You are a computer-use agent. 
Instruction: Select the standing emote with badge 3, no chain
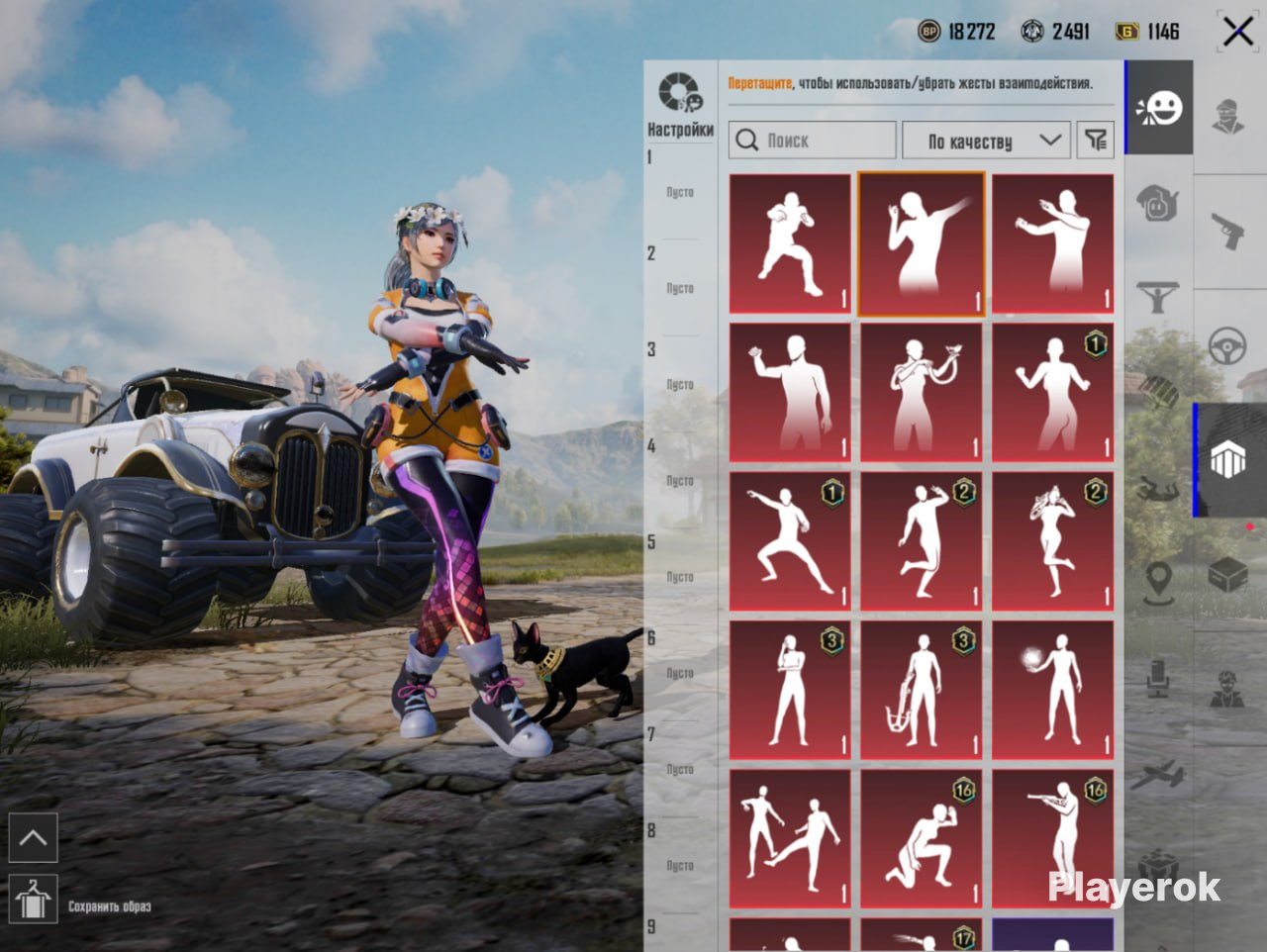(790, 690)
